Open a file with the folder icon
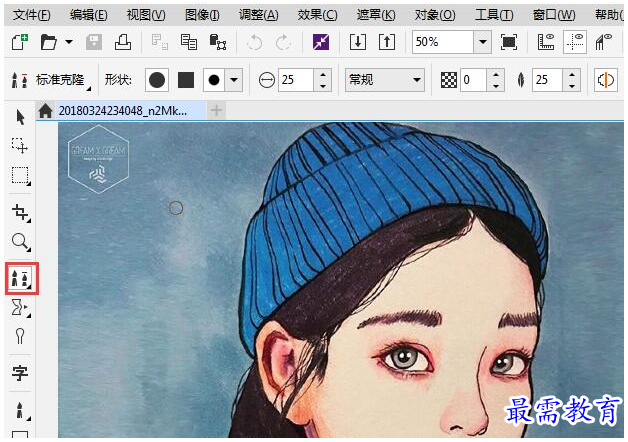Viewport: 628px width, 442px height. [x=48, y=42]
